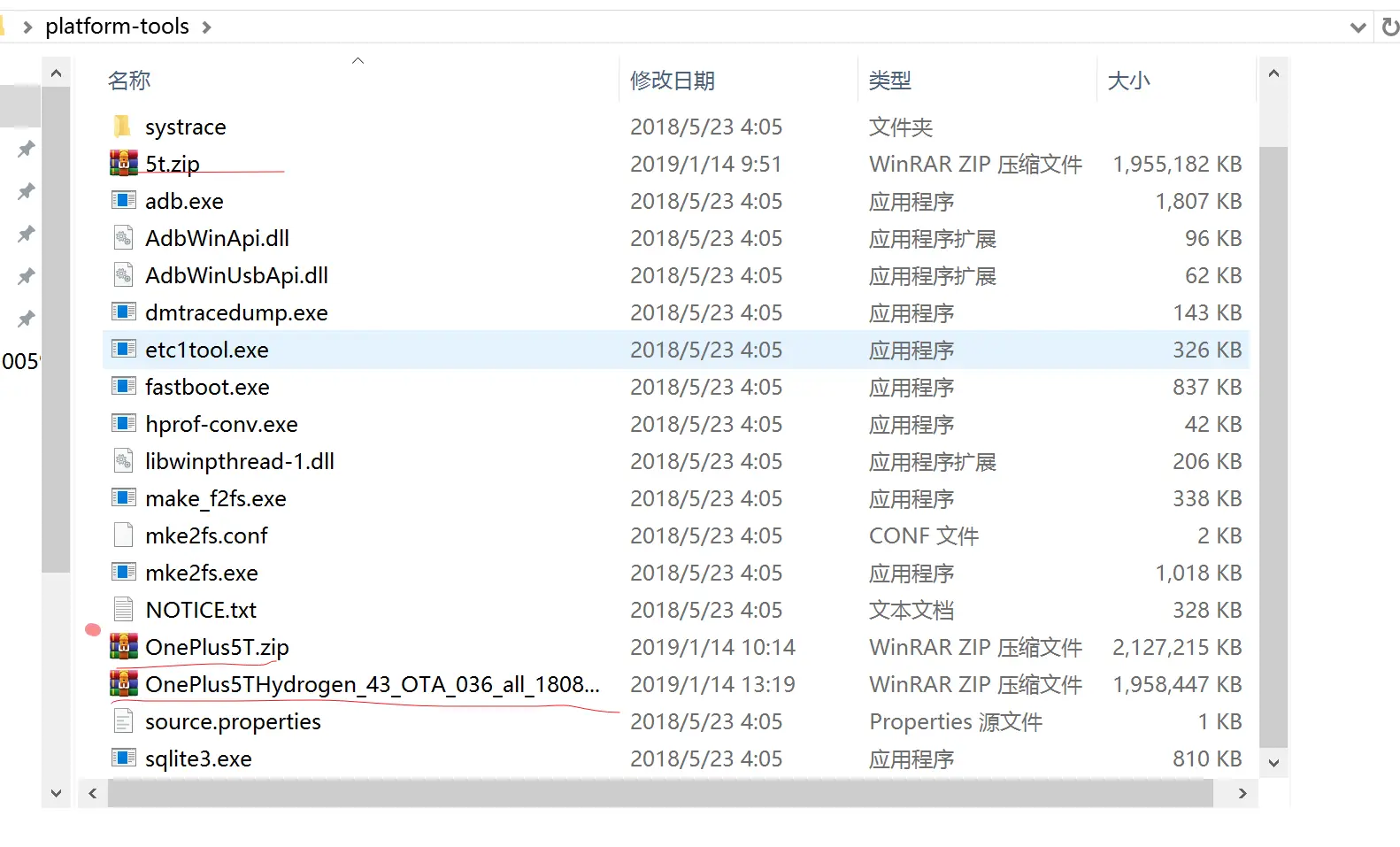The width and height of the screenshot is (1400, 847).
Task: Select the file name sqlite3.exe
Action: (x=198, y=758)
